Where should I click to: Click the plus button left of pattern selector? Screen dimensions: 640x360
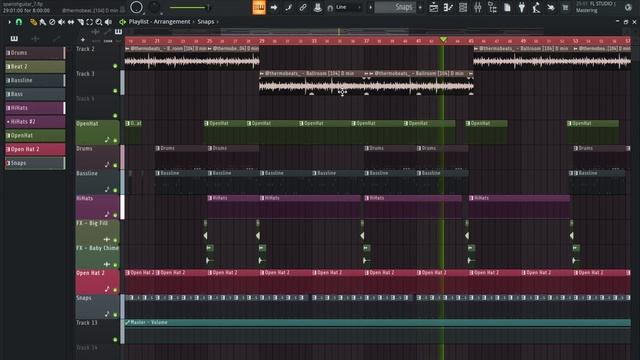point(370,7)
